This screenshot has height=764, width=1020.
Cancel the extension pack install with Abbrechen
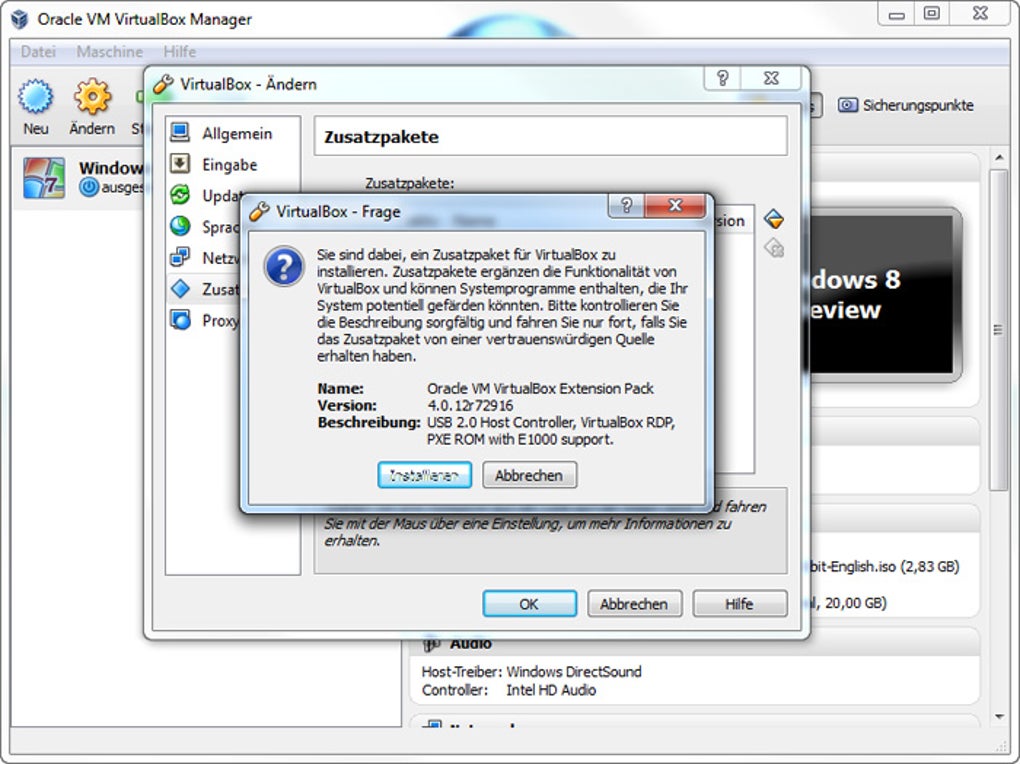point(530,475)
